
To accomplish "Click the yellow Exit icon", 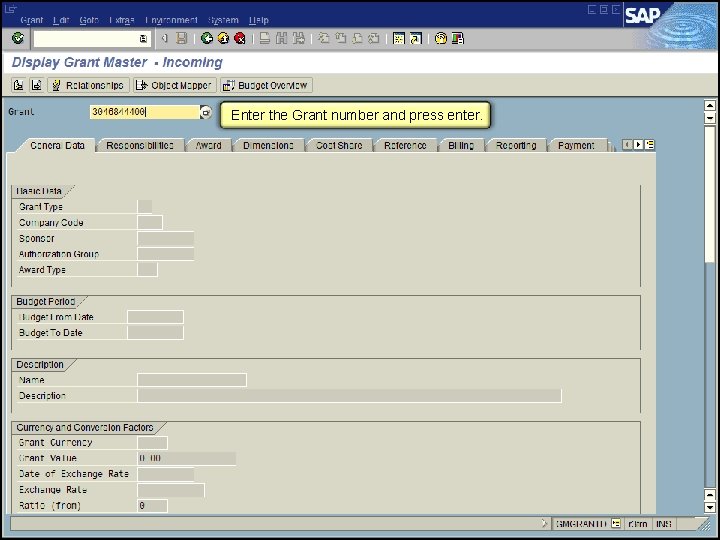I will [x=223, y=39].
